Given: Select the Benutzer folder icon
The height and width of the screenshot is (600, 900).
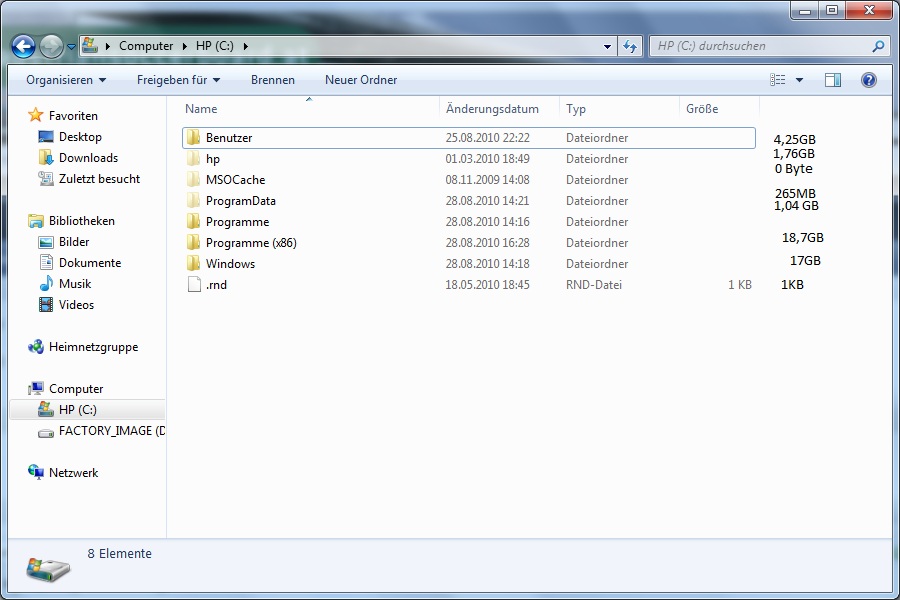Looking at the screenshot, I should click(x=194, y=137).
